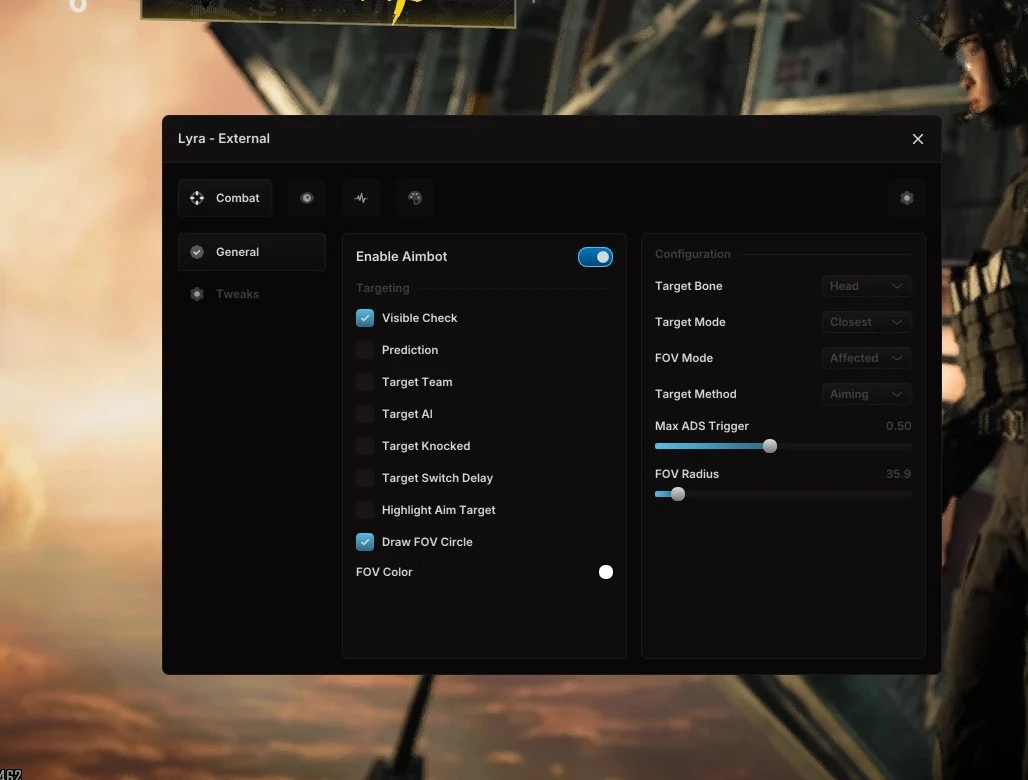Open the Combat tab

point(225,198)
